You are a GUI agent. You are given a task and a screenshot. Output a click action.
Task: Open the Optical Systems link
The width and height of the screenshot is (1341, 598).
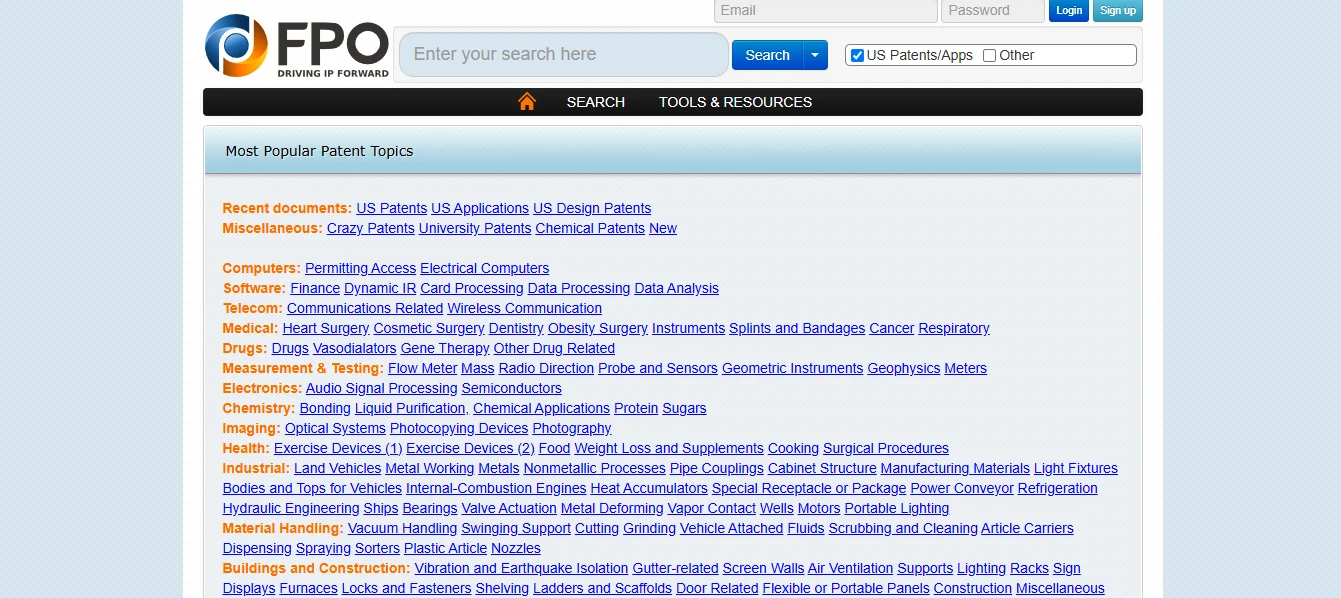tap(335, 428)
